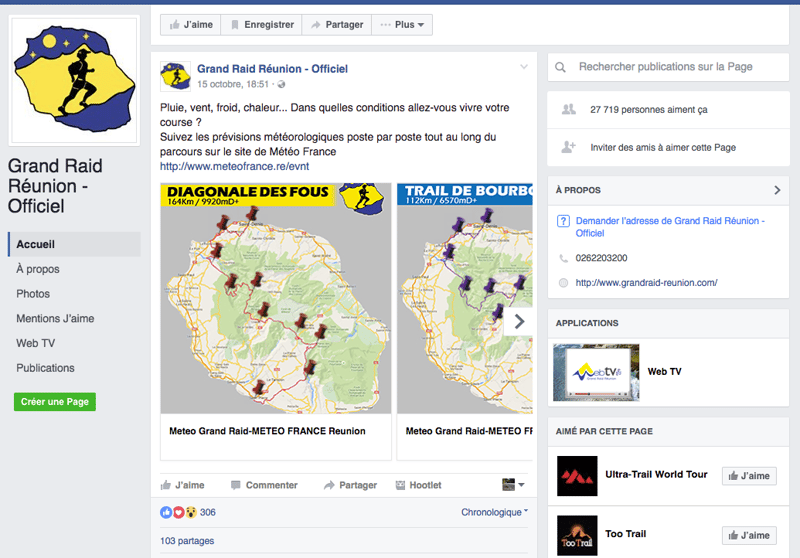Click the J'aime thumbs-up button at the page top

coord(191,24)
